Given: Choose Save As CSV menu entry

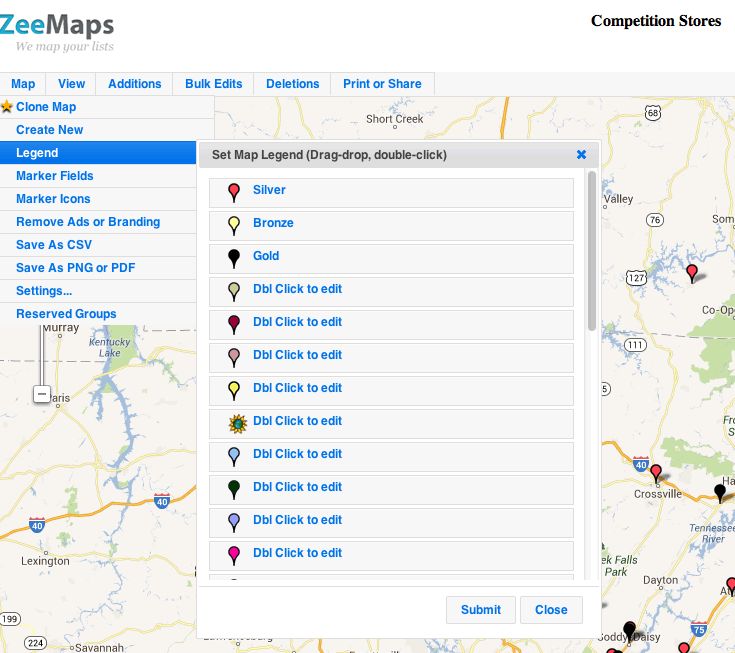Looking at the screenshot, I should pyautogui.click(x=53, y=245).
